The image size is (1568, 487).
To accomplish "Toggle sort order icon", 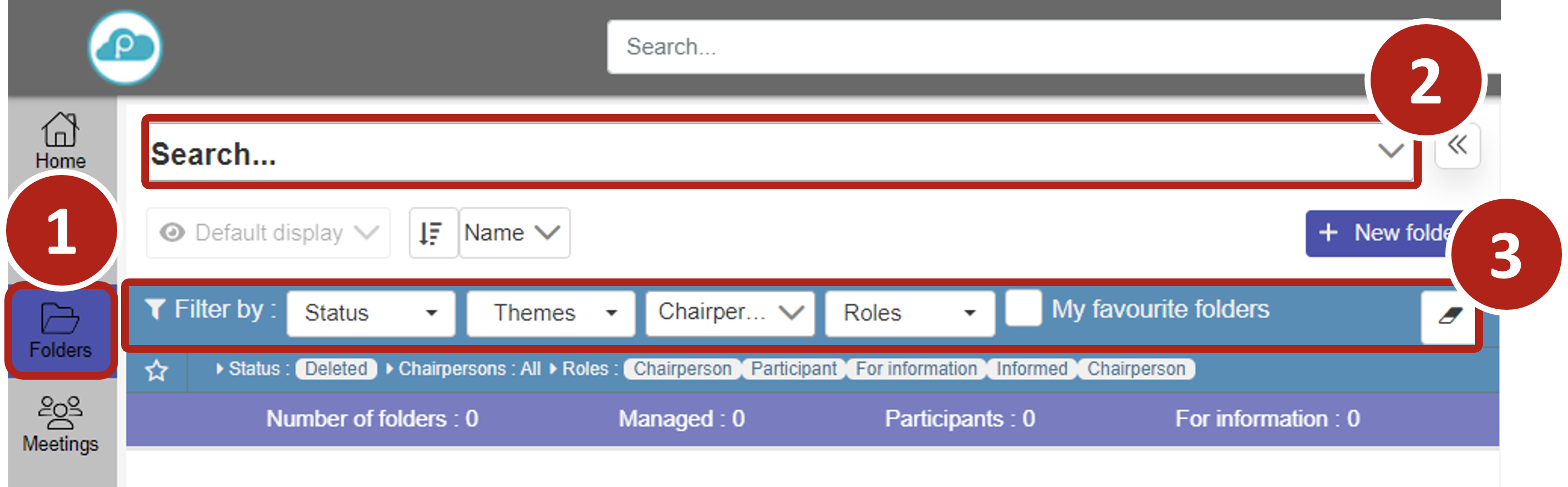I will coord(432,233).
